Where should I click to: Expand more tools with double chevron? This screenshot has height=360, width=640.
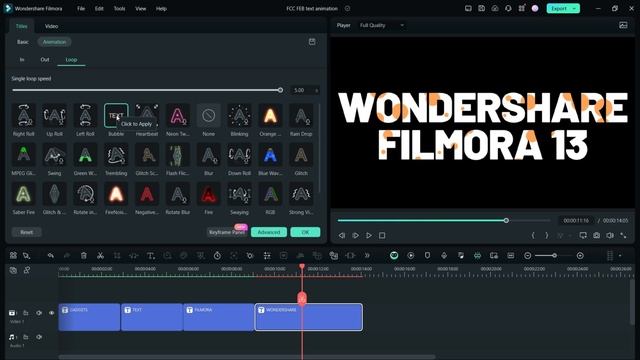pyautogui.click(x=367, y=256)
